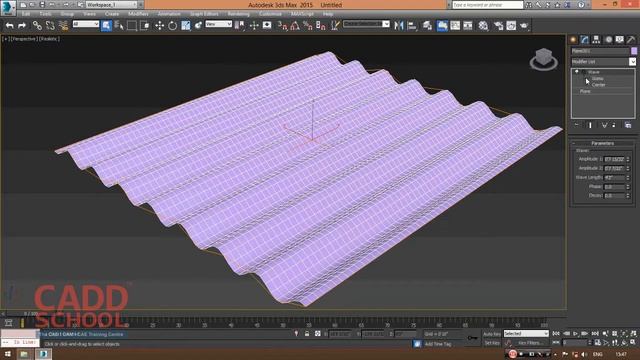Open Select by Name dialog
The image size is (640, 360).
click(119, 25)
